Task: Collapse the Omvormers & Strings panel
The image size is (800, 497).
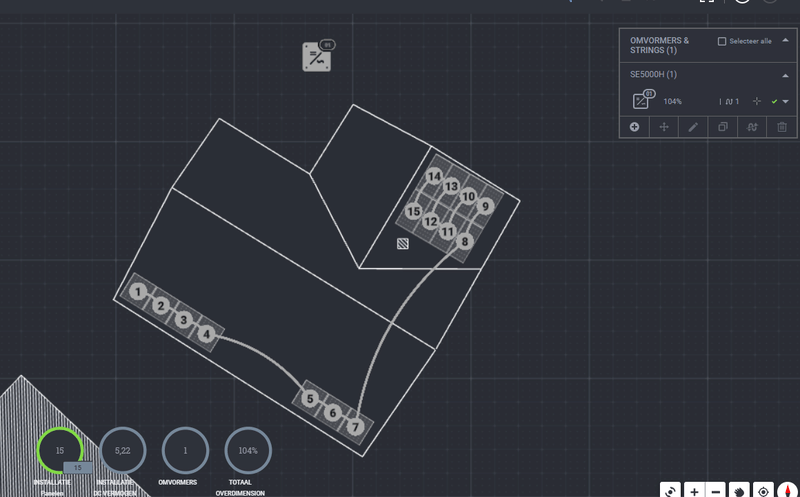Action: 785,40
